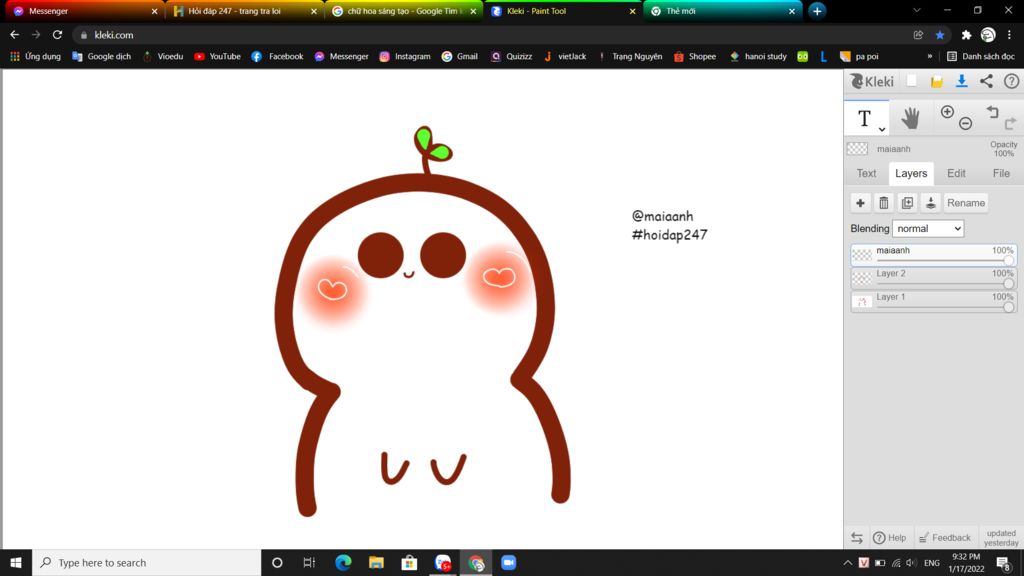Open the Danh sách đọc reading list
Screen dimensions: 1024x576
pyautogui.click(x=981, y=57)
